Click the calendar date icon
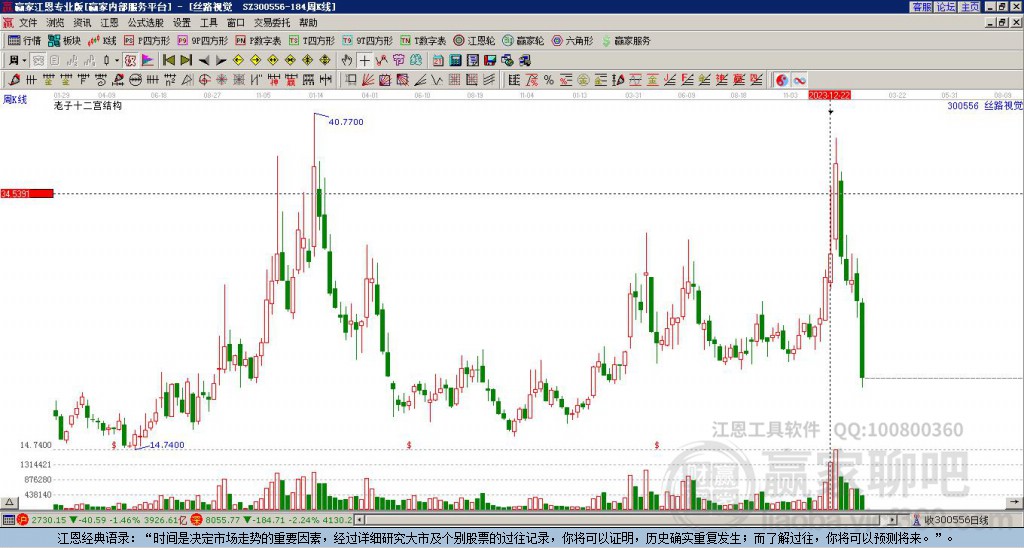 tap(438, 61)
